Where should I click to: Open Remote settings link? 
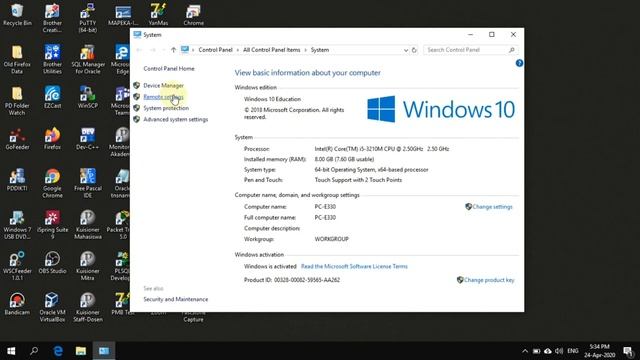(163, 97)
